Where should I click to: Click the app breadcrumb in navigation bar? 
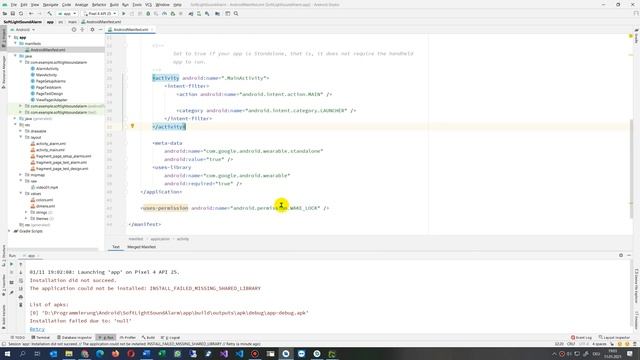pos(50,22)
